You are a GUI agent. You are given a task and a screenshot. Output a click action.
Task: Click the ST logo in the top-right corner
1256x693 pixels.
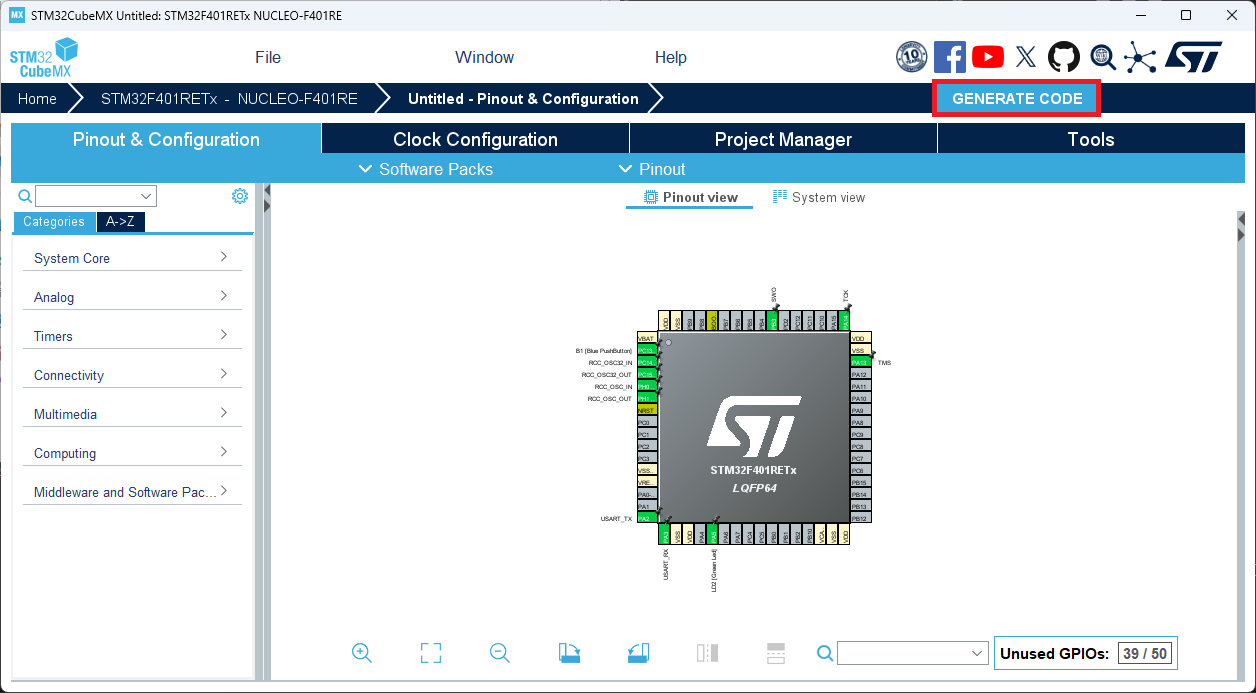click(1196, 57)
